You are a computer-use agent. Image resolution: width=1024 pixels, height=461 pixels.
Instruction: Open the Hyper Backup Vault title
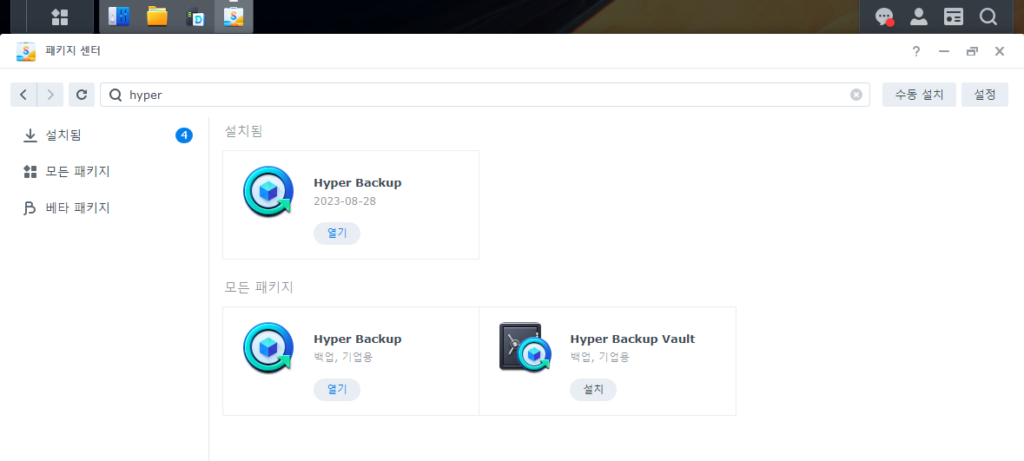(632, 339)
